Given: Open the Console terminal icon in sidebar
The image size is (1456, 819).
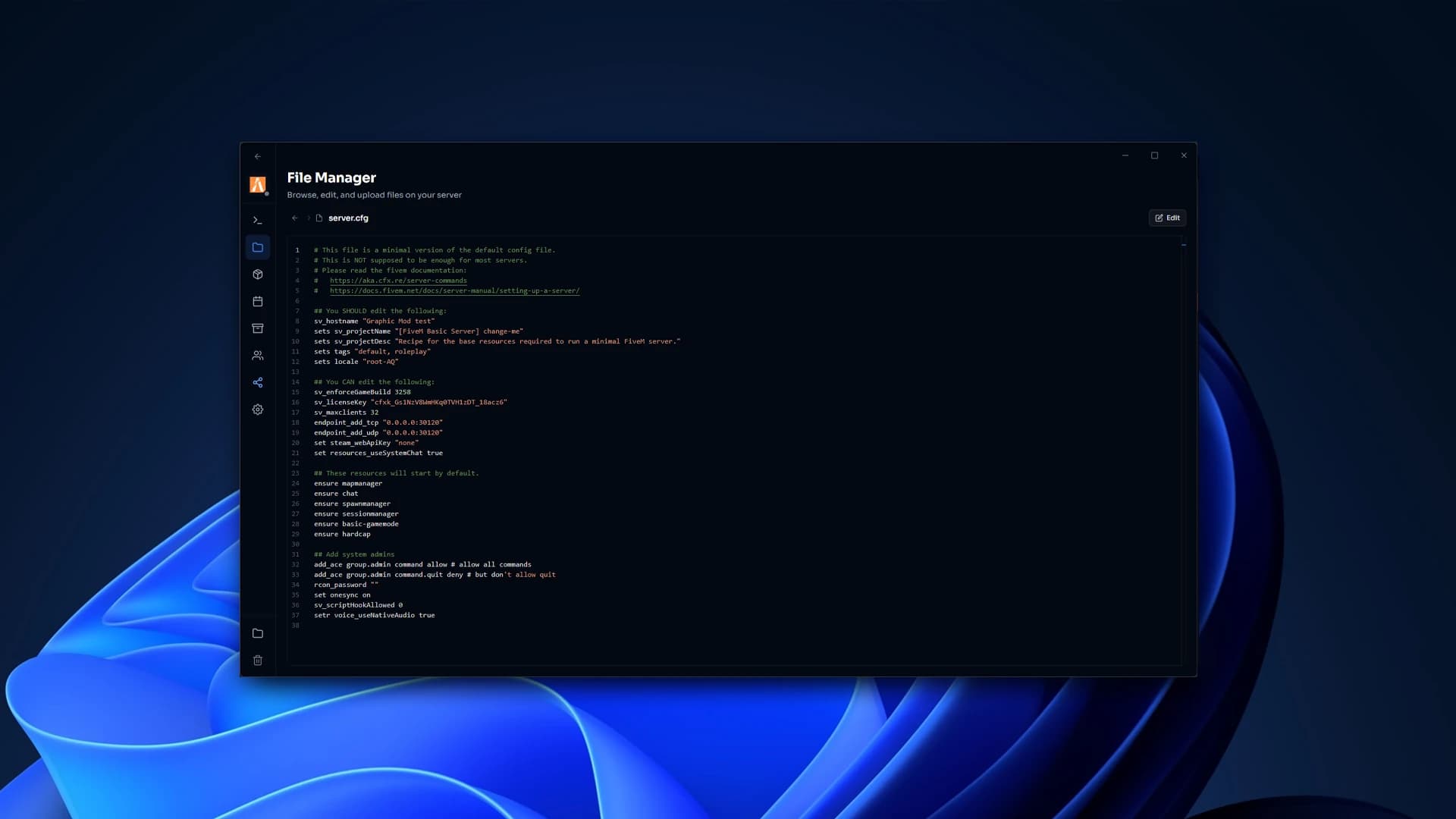Looking at the screenshot, I should point(258,221).
